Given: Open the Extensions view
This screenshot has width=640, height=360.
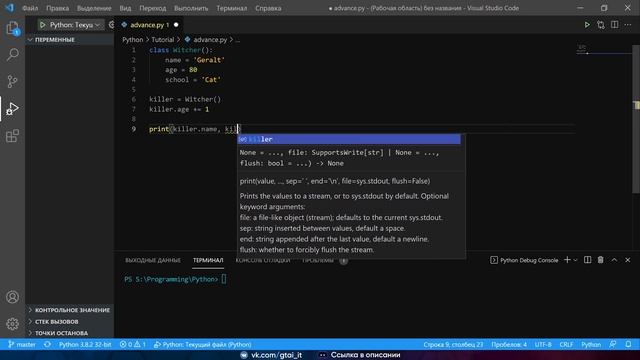Looking at the screenshot, I should tap(13, 136).
